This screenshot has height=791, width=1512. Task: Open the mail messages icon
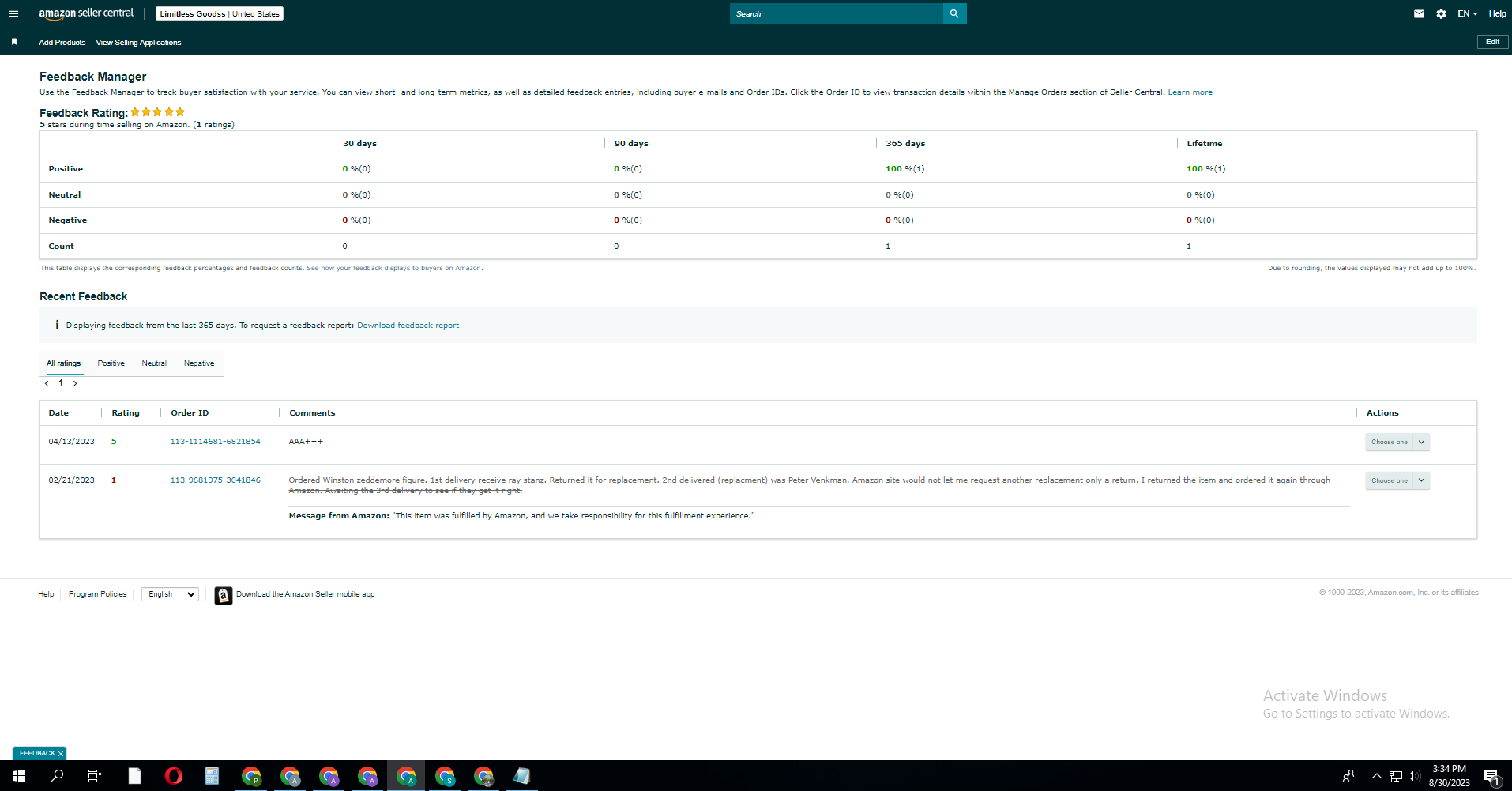[x=1419, y=13]
